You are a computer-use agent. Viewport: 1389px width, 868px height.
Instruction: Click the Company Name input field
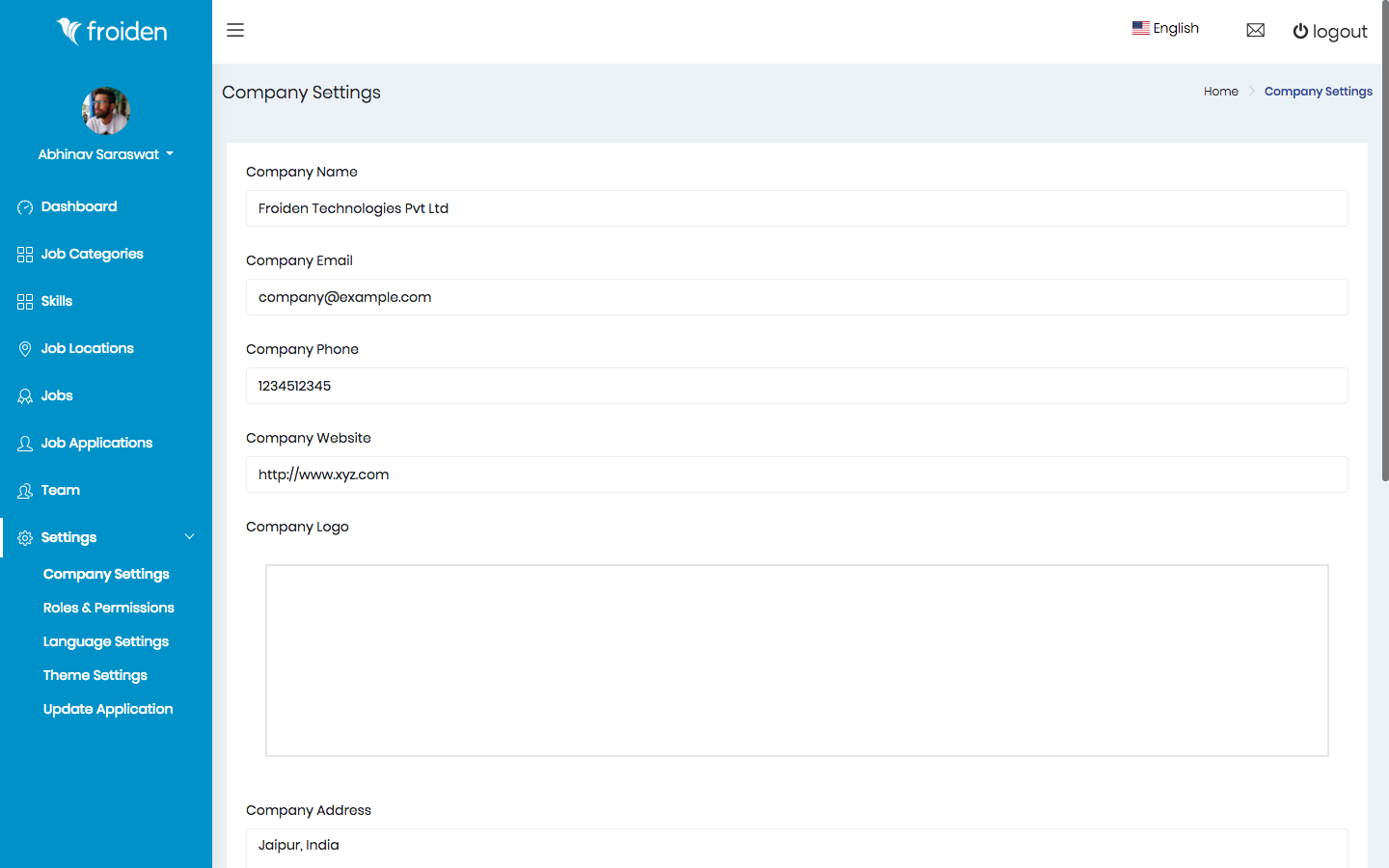797,208
